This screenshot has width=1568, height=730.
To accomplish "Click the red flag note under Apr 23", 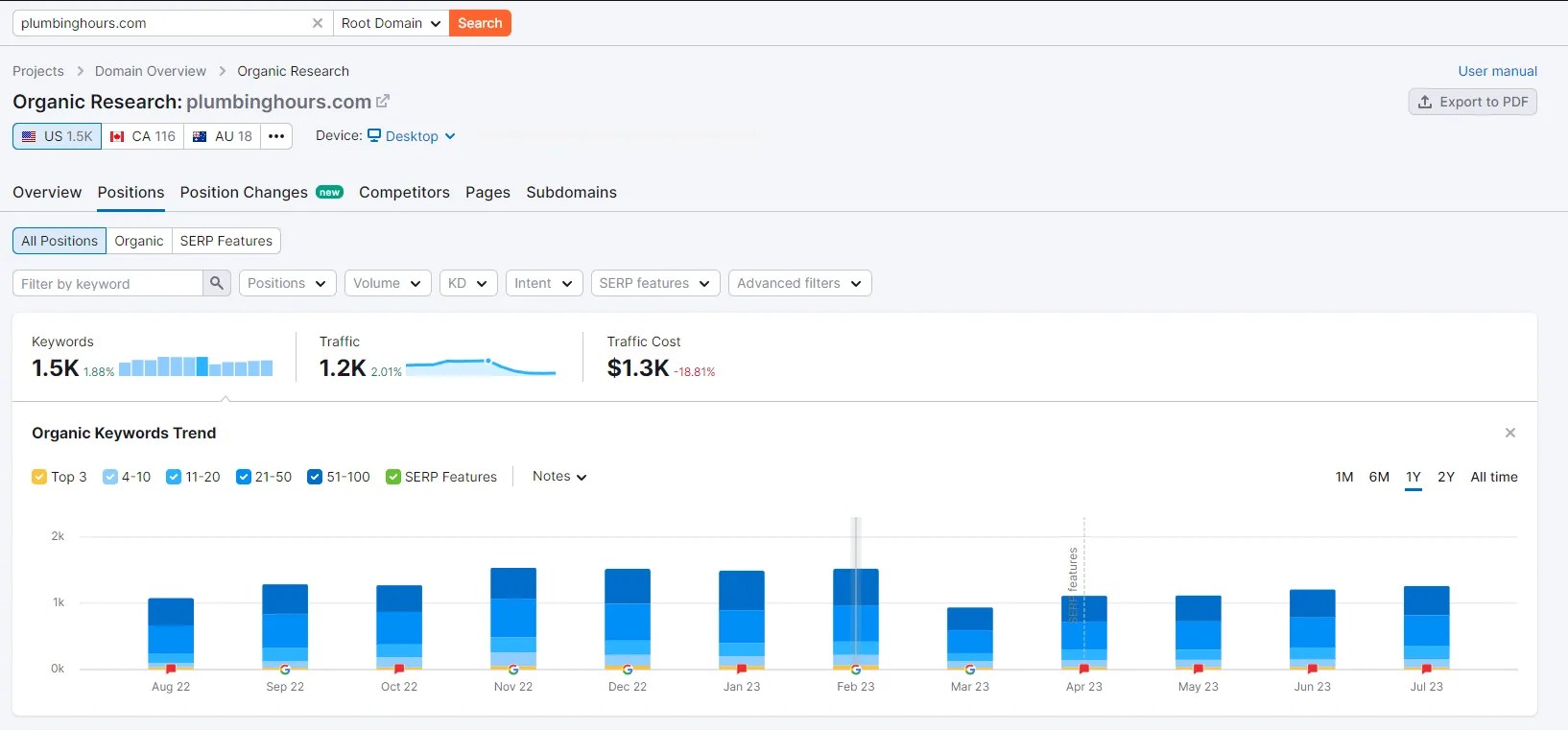I will [1084, 670].
